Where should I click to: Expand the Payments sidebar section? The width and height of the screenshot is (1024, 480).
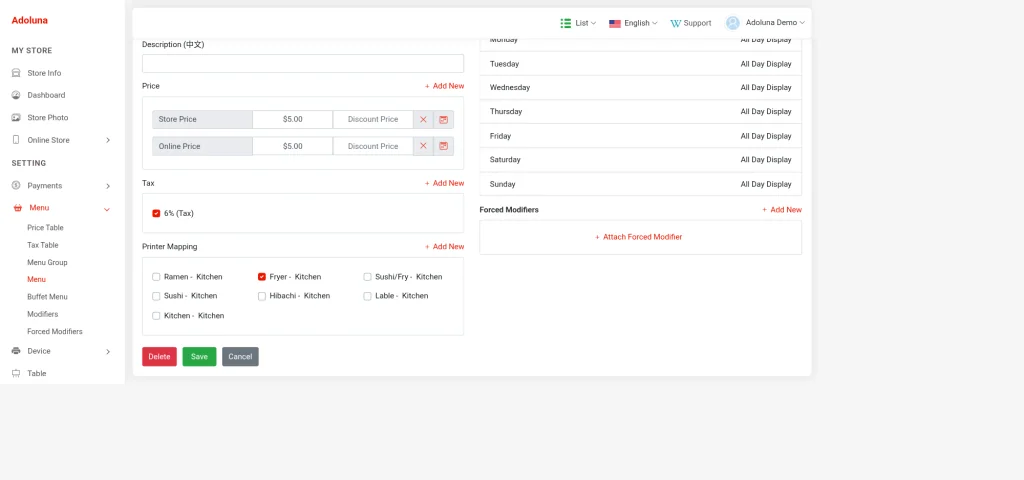point(61,186)
